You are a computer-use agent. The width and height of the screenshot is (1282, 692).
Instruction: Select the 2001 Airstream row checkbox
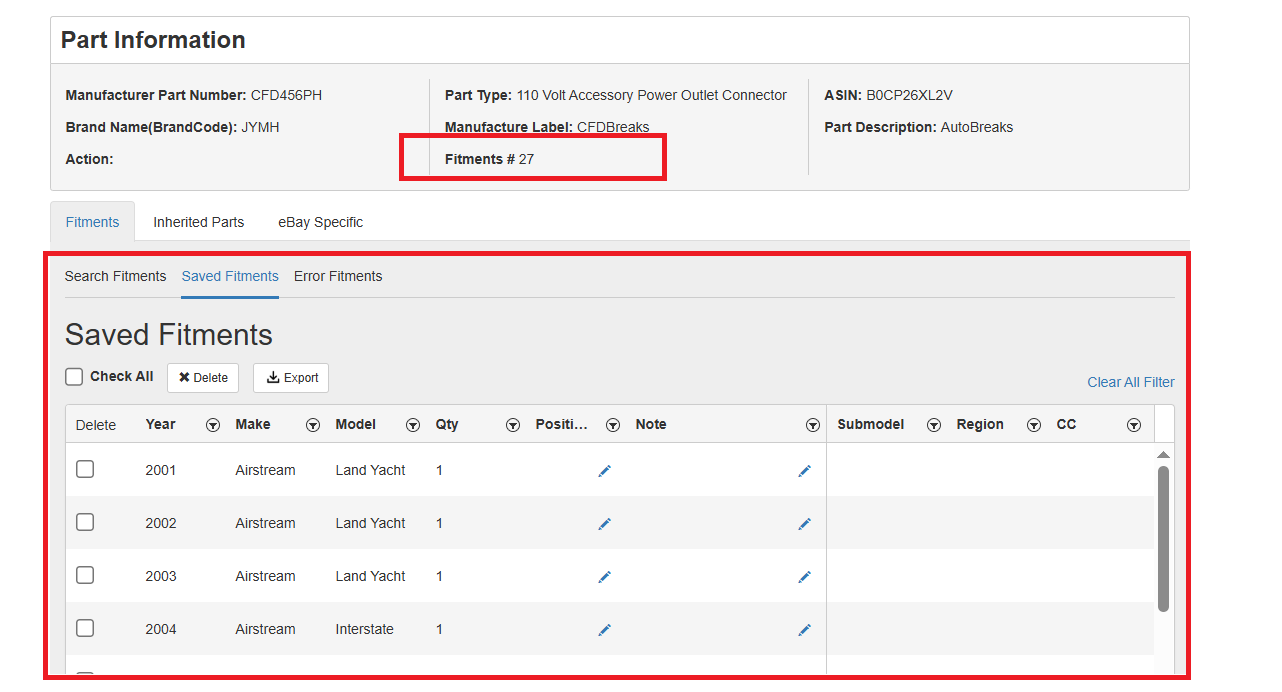pyautogui.click(x=85, y=469)
